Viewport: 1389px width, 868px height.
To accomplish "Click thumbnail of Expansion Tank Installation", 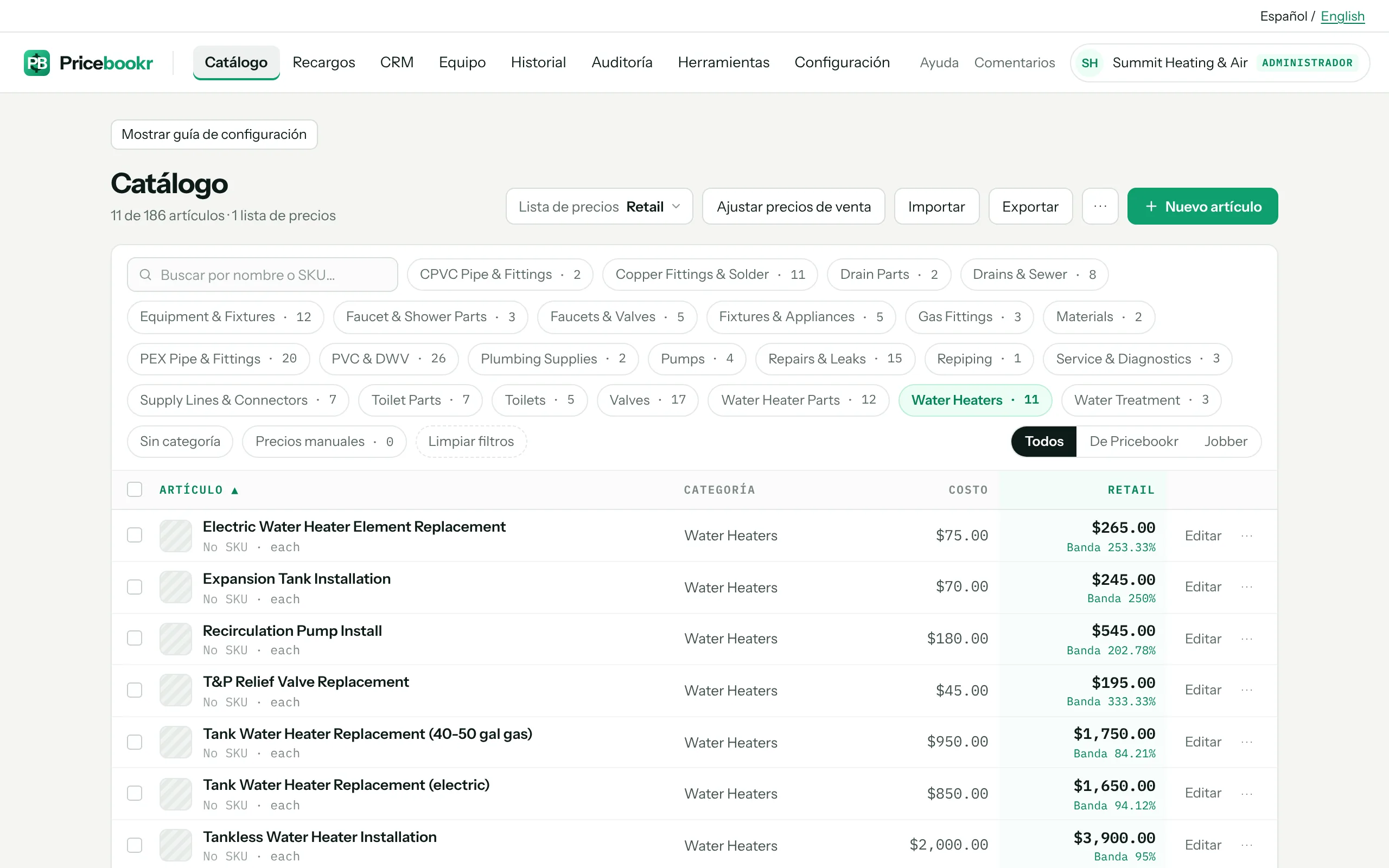I will pos(176,586).
